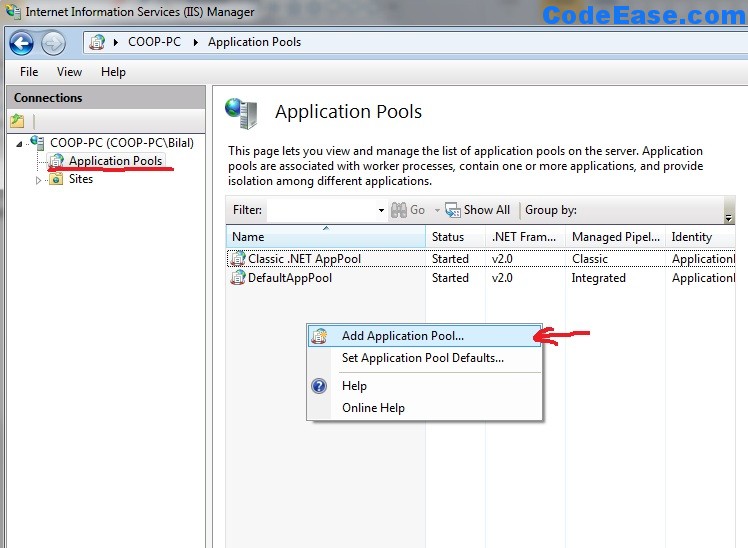Go back with the blue Back arrow
Viewport: 748px width, 548px height.
coord(21,43)
